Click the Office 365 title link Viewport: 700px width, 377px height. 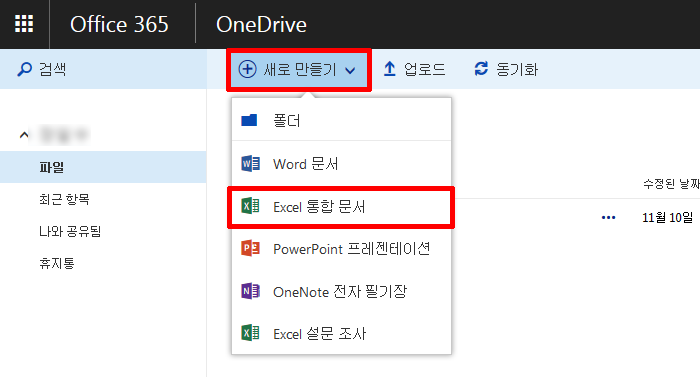point(119,24)
